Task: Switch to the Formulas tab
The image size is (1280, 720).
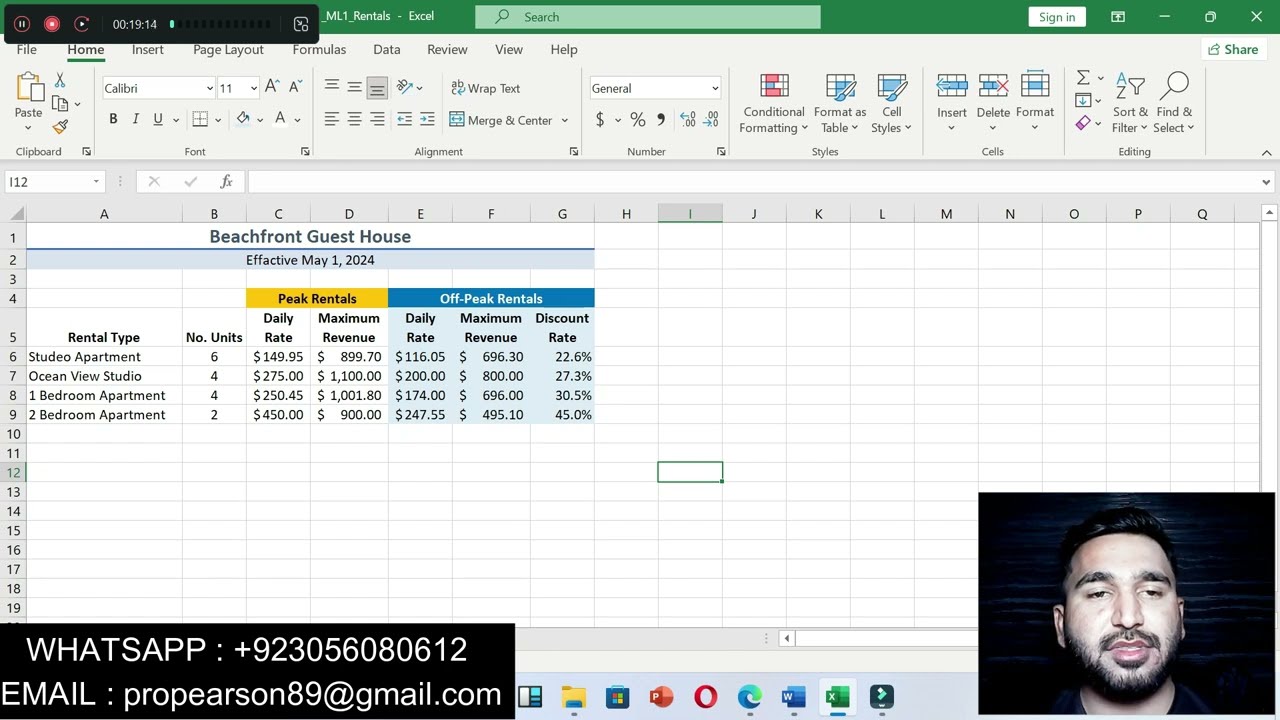Action: point(319,49)
